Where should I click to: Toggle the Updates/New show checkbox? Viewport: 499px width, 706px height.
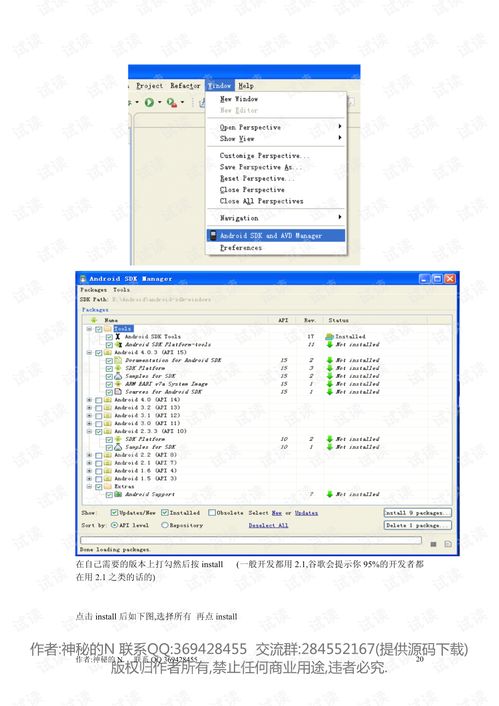tap(114, 513)
